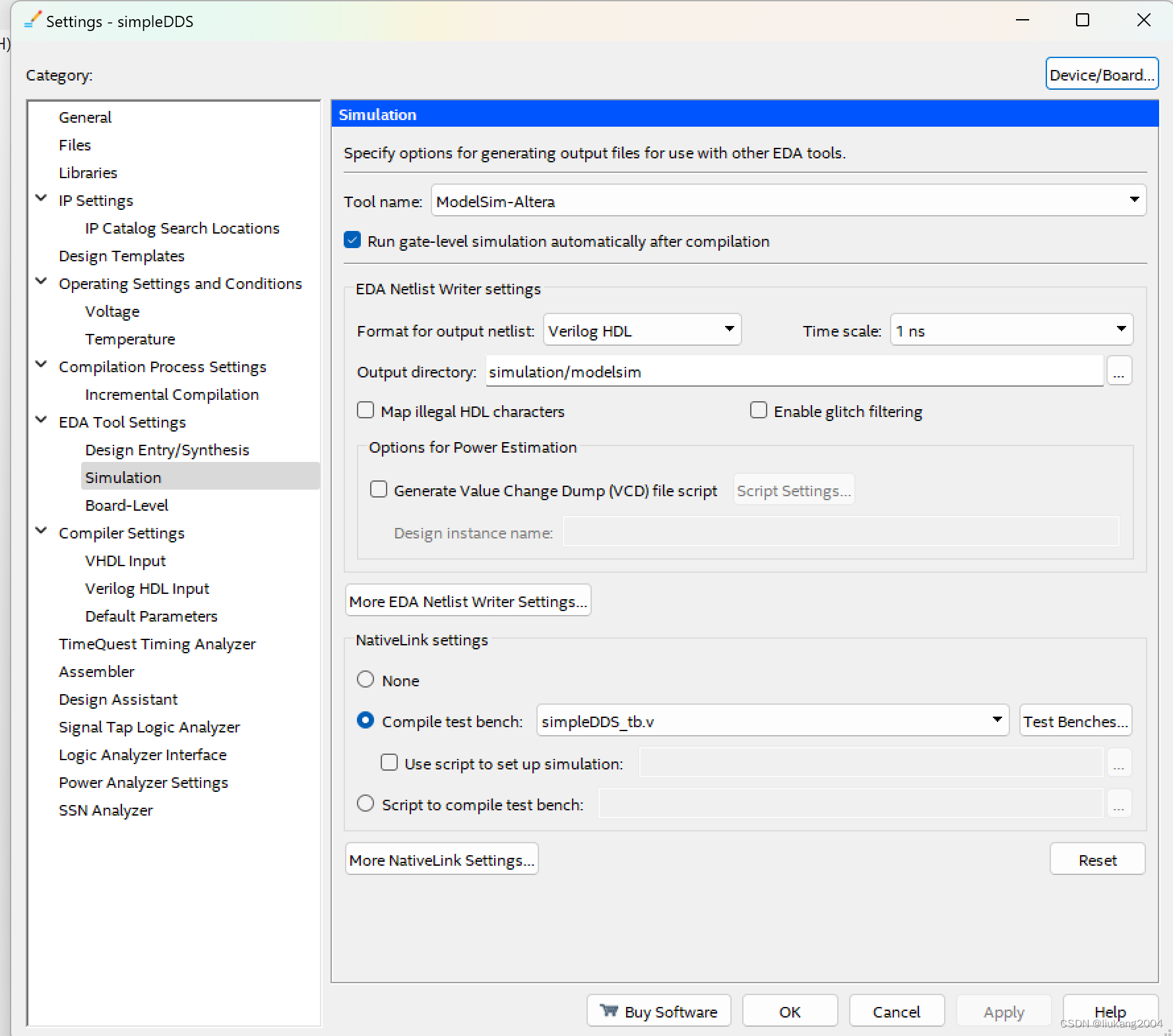Select Power Analyzer Settings category
Image resolution: width=1173 pixels, height=1036 pixels.
click(143, 783)
